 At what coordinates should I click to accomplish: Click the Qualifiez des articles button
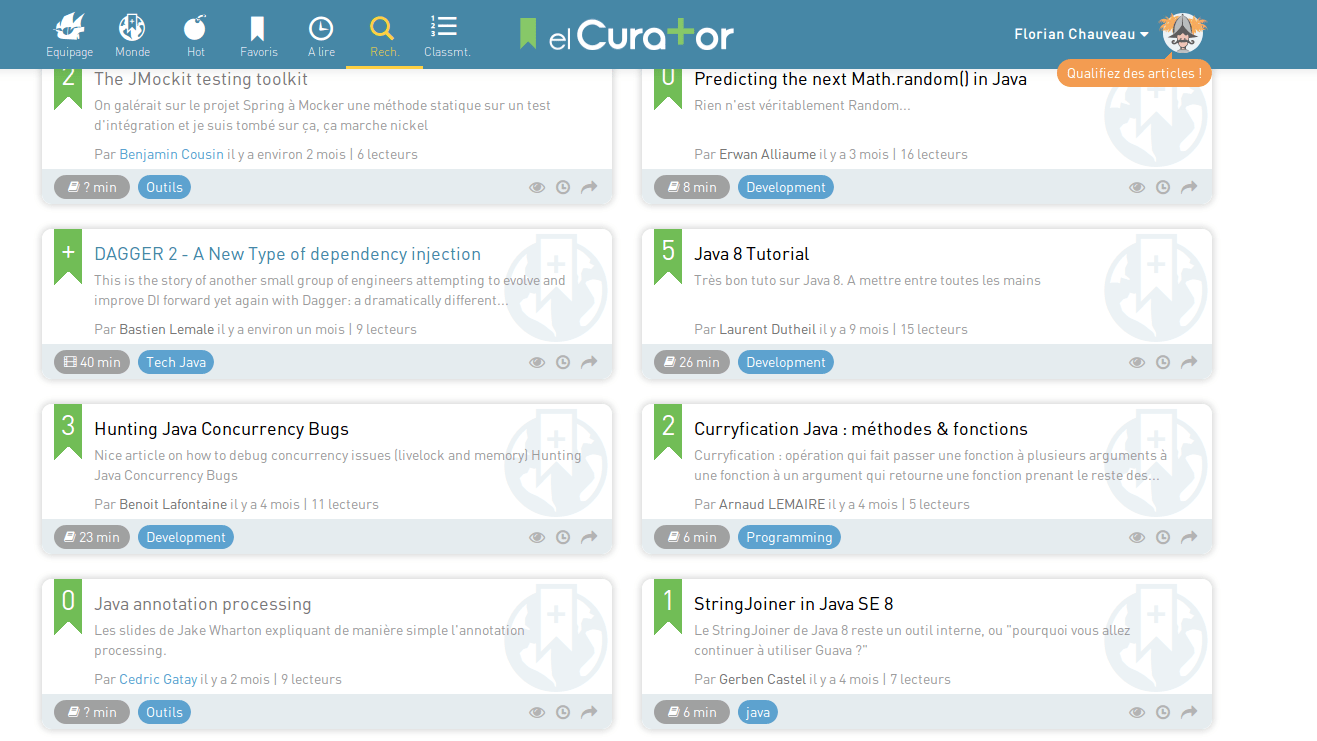(x=1134, y=73)
